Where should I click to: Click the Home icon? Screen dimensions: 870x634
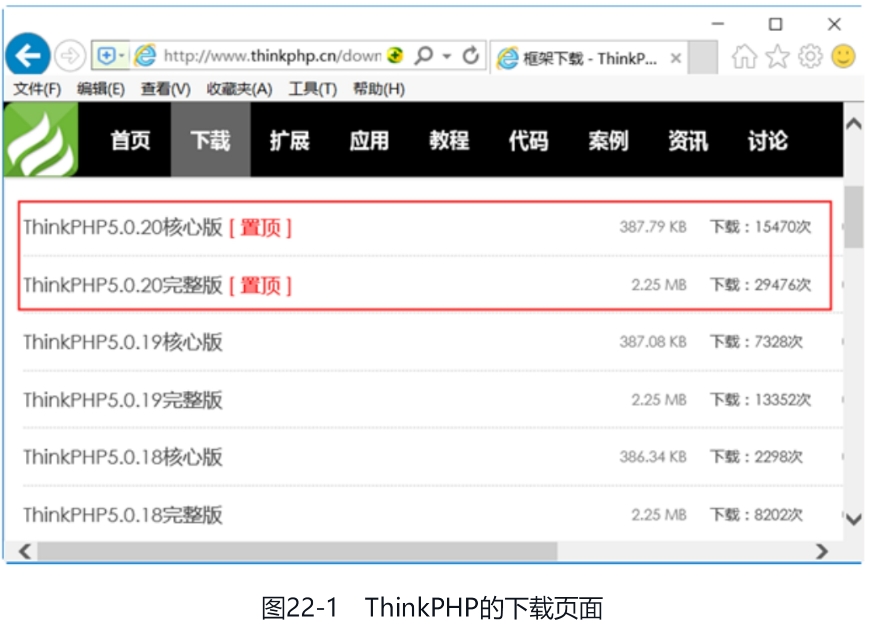pyautogui.click(x=744, y=56)
